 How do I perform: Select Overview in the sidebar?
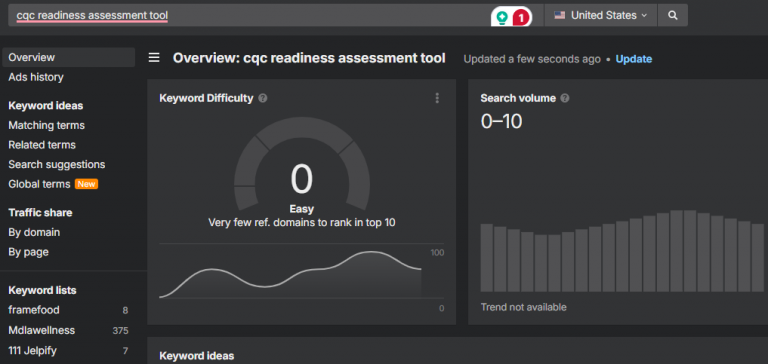click(68, 57)
